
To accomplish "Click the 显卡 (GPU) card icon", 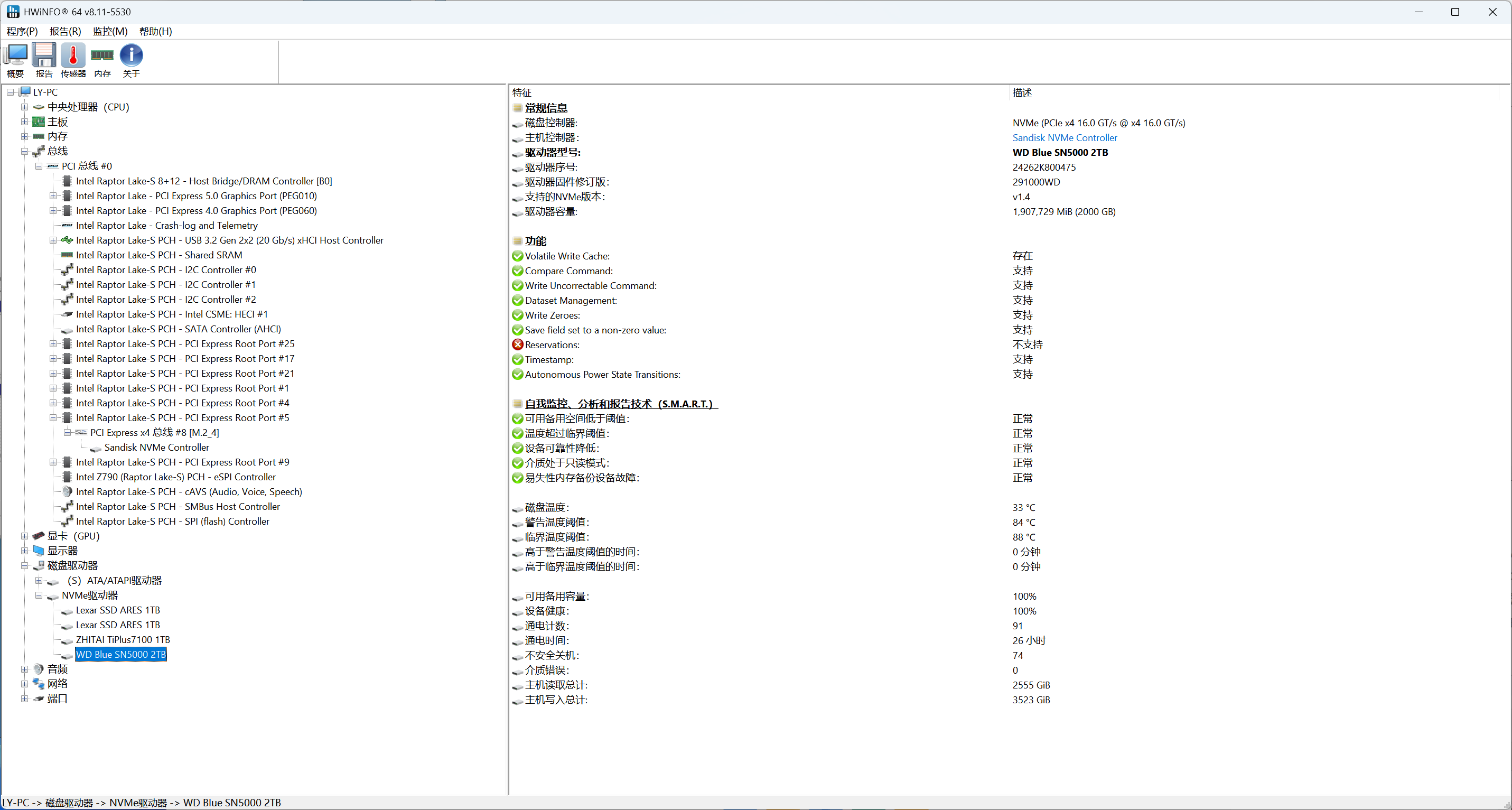I will coord(39,536).
